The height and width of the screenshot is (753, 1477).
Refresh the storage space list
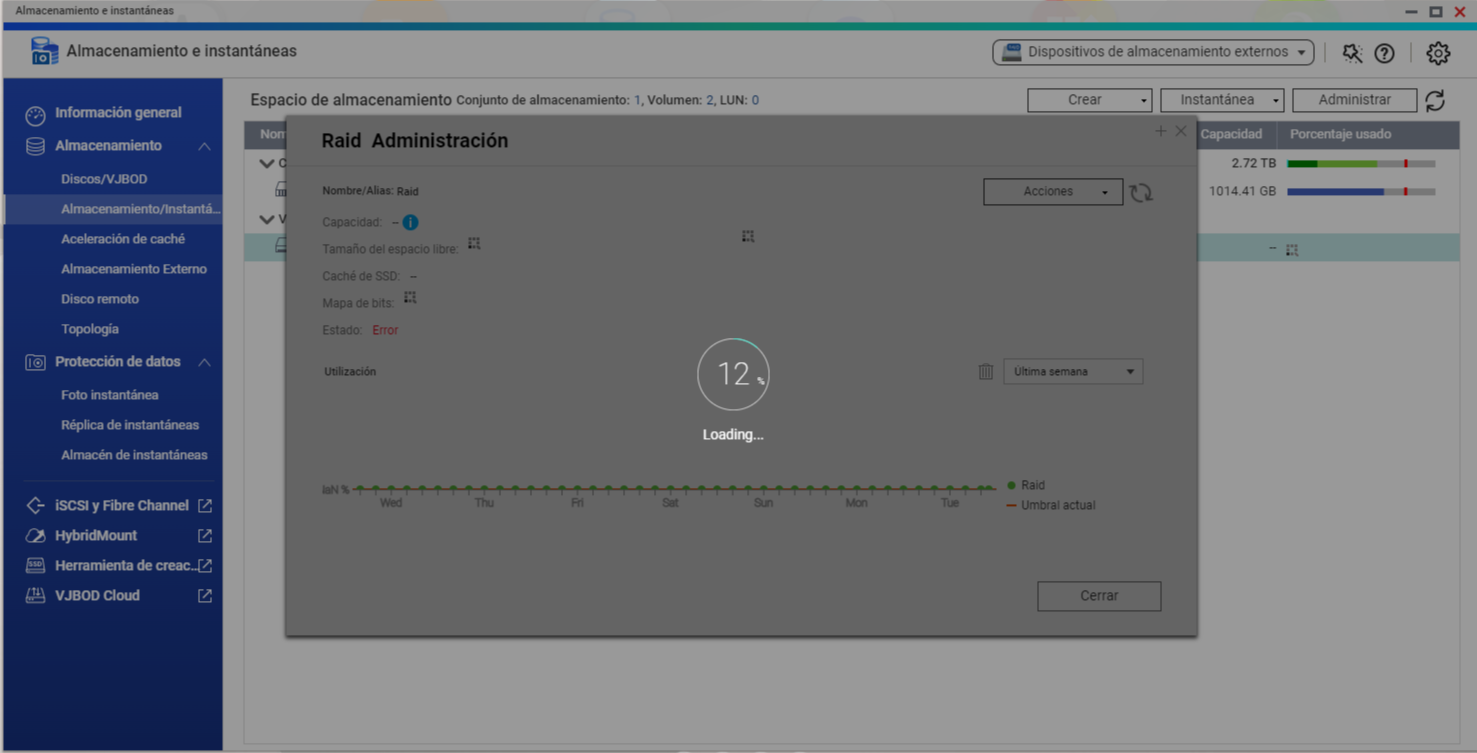(1435, 100)
